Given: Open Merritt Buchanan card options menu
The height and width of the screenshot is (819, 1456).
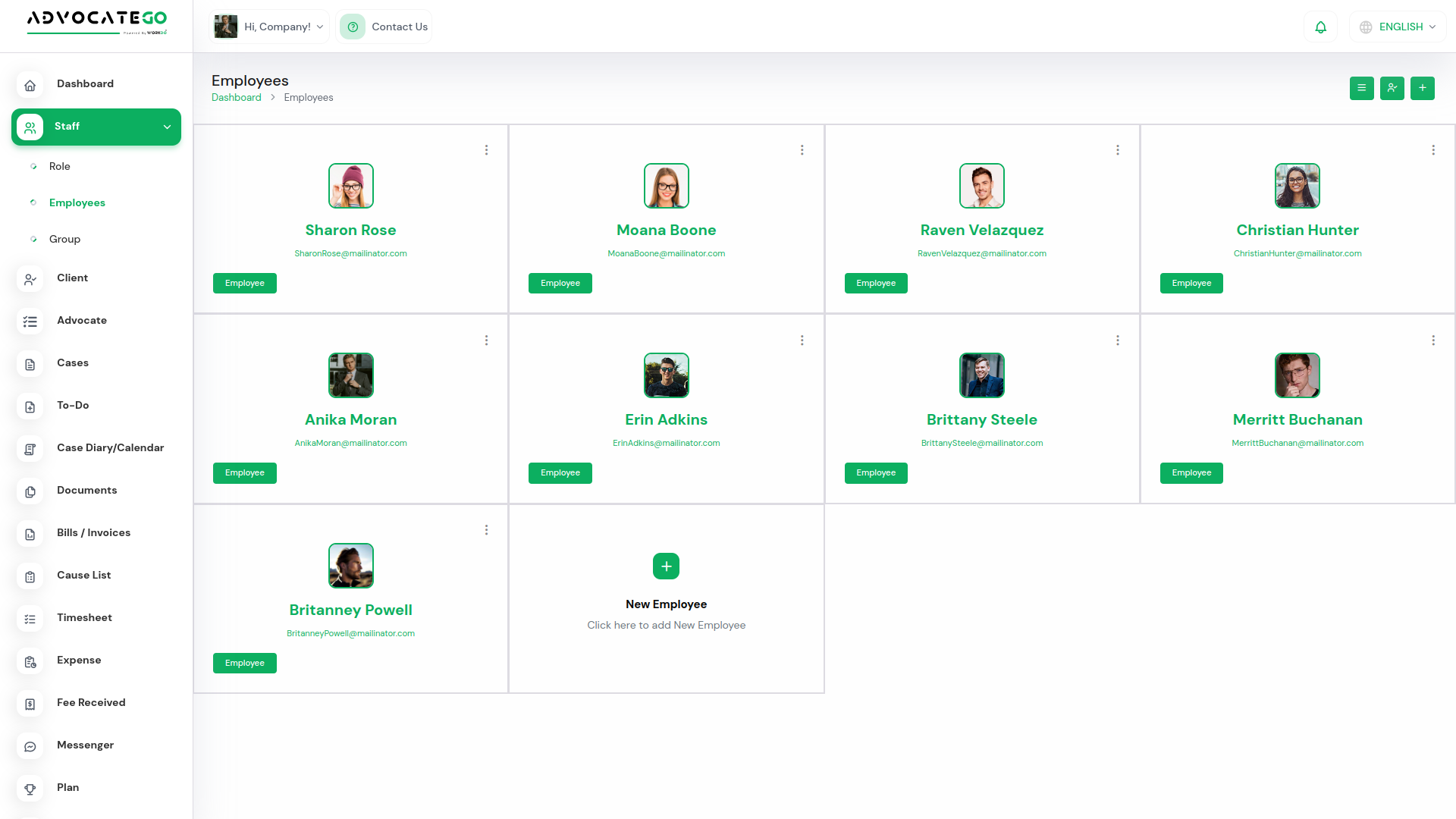Looking at the screenshot, I should coord(1432,340).
